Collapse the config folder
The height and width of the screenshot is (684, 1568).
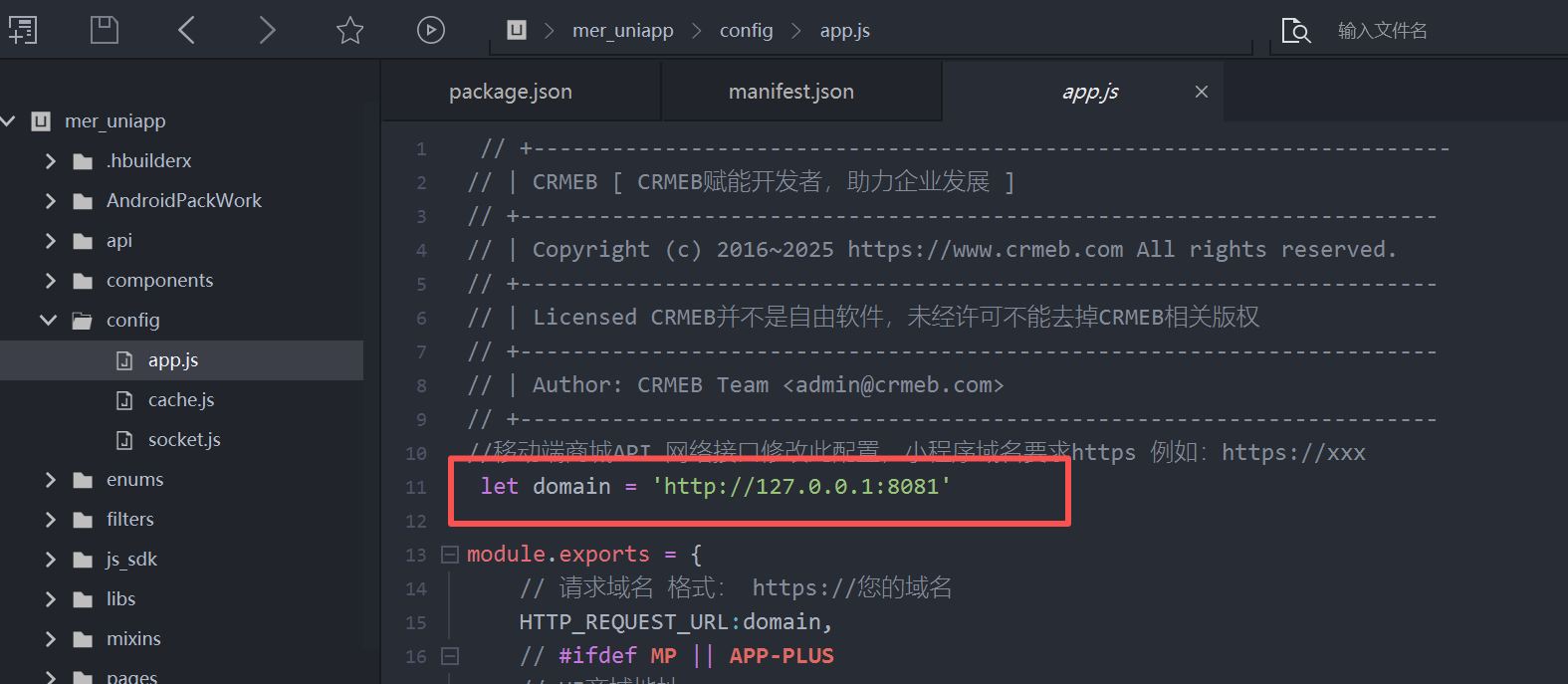point(48,320)
